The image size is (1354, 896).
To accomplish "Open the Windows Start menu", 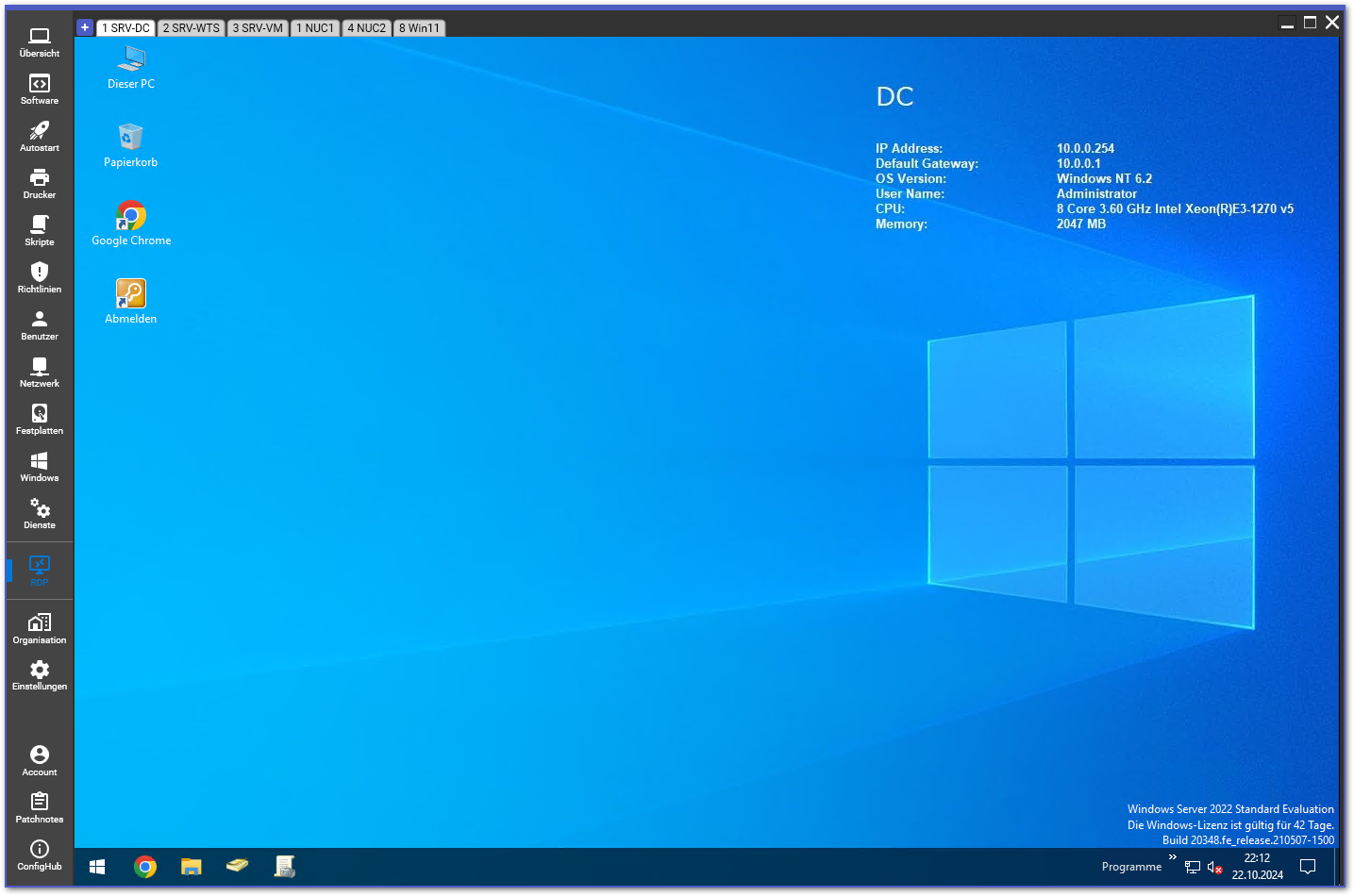I will pos(97,867).
